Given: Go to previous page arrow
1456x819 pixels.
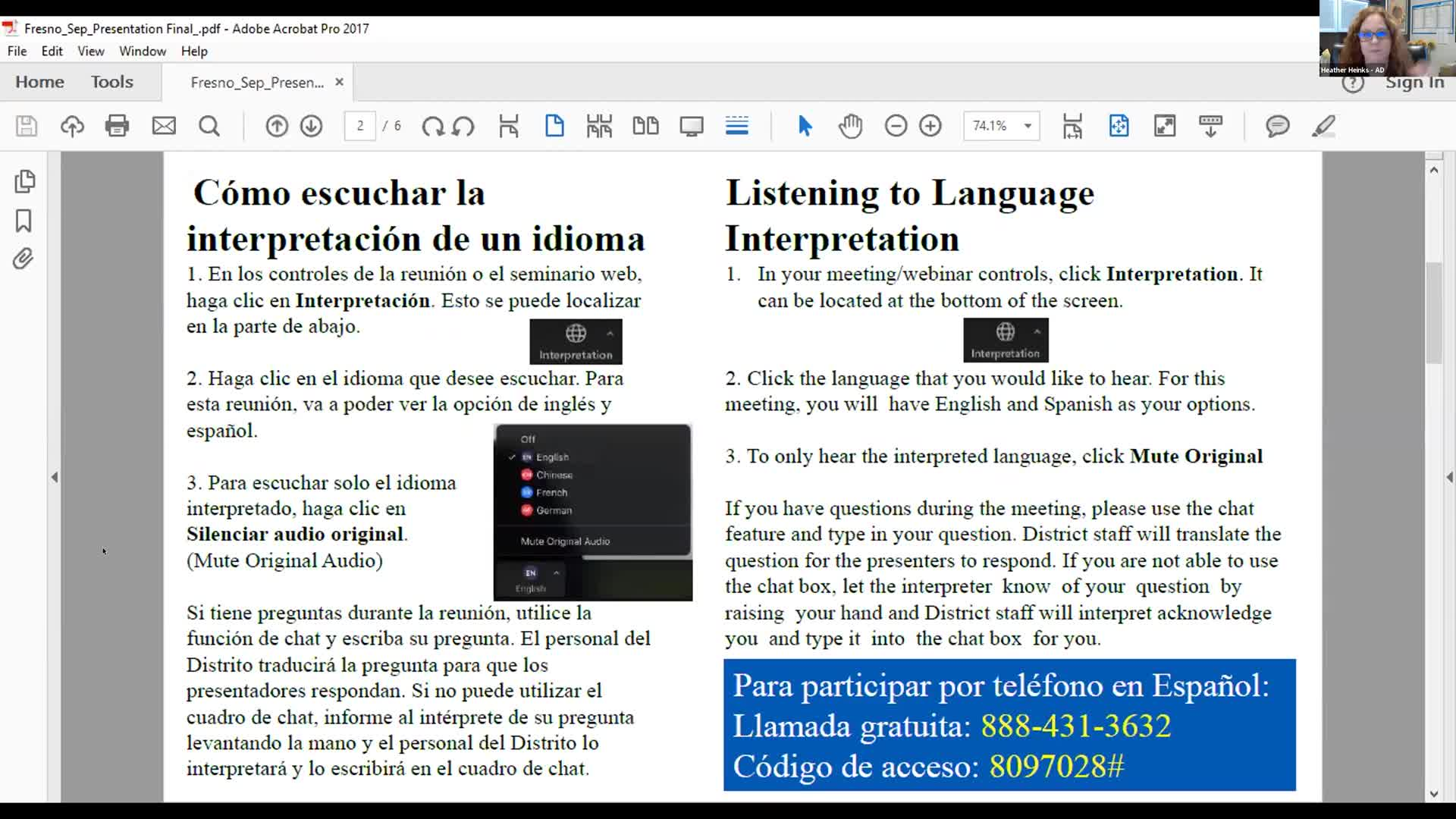Looking at the screenshot, I should click(277, 126).
